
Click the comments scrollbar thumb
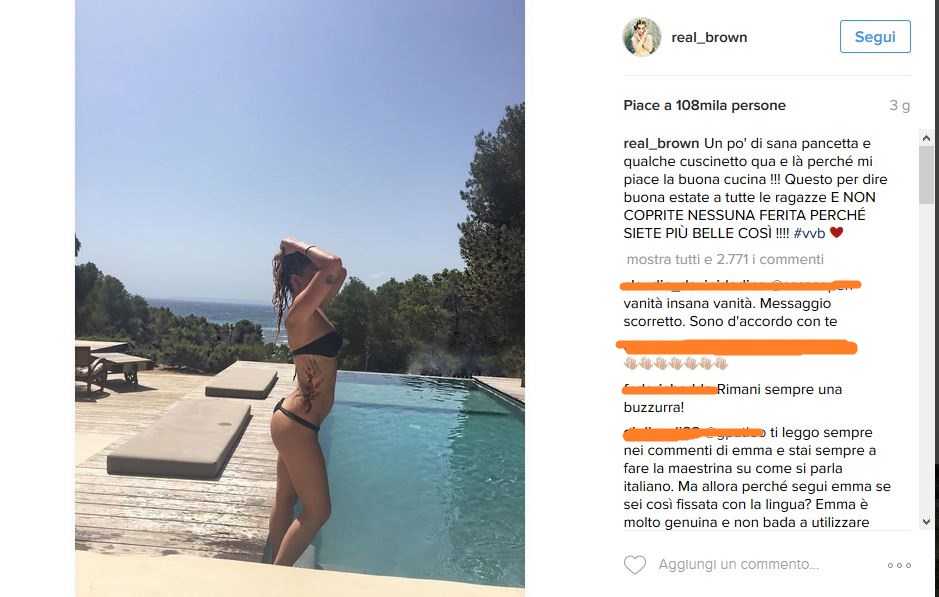pos(926,174)
